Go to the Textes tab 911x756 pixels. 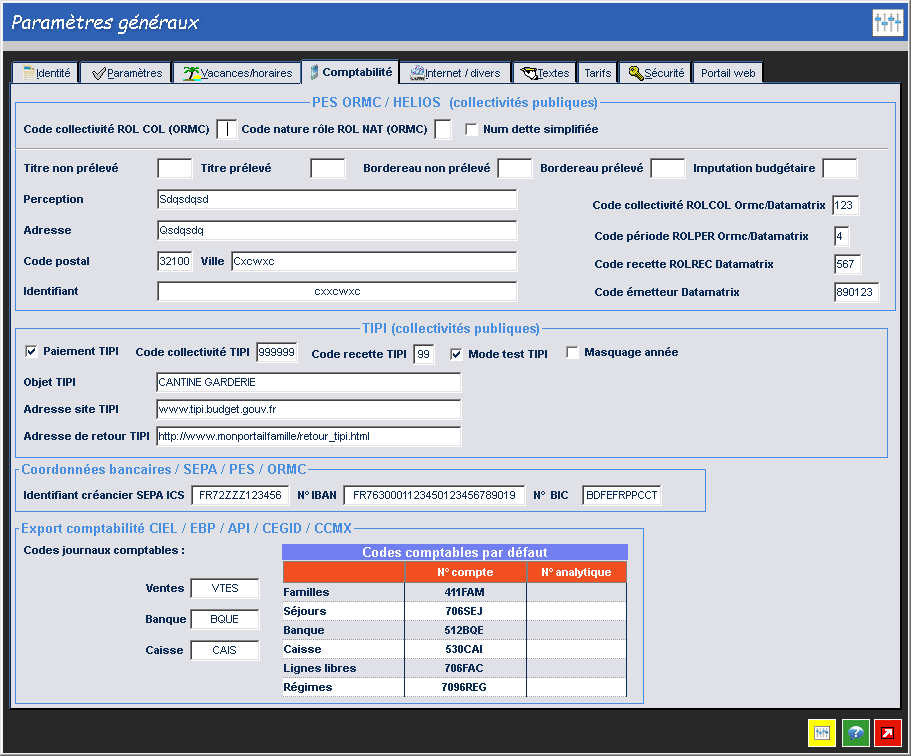545,73
